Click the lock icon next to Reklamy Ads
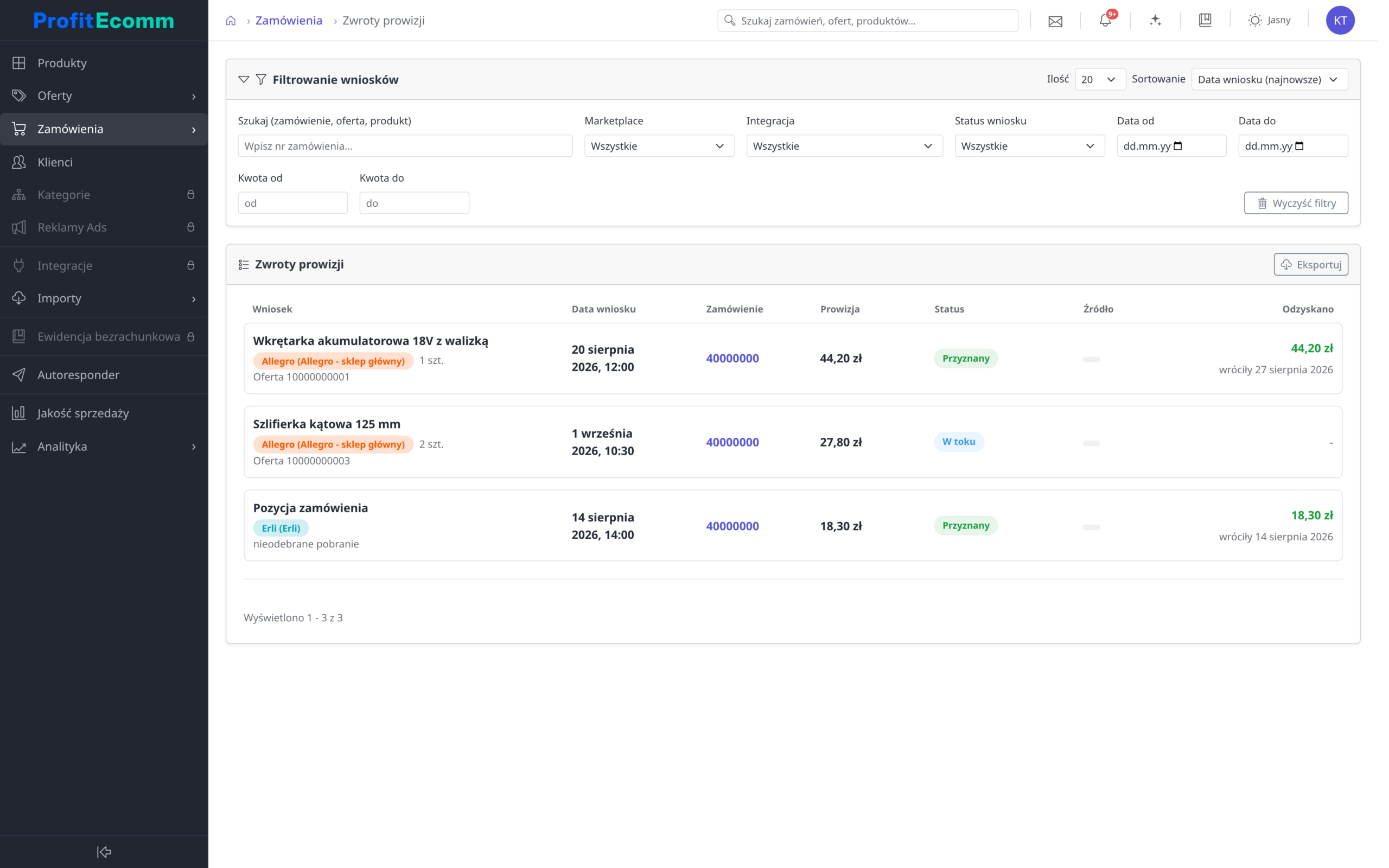Viewport: 1389px width, 868px height. [x=190, y=227]
